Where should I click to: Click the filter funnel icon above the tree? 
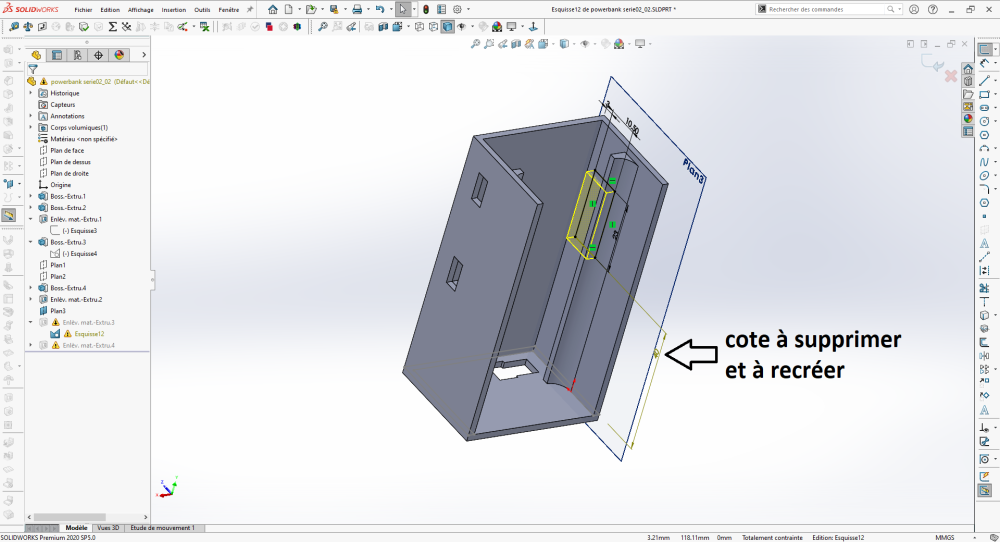(33, 69)
